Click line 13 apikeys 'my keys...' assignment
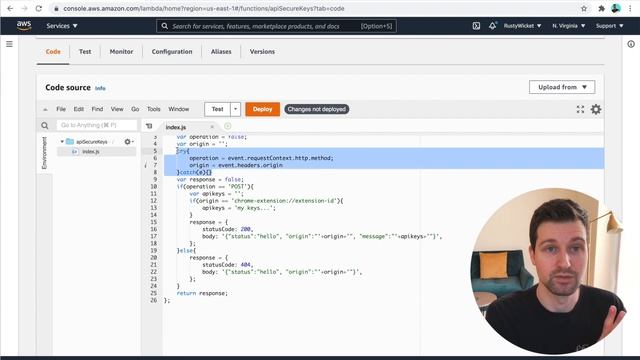This screenshot has height=360, width=640. 239,208
